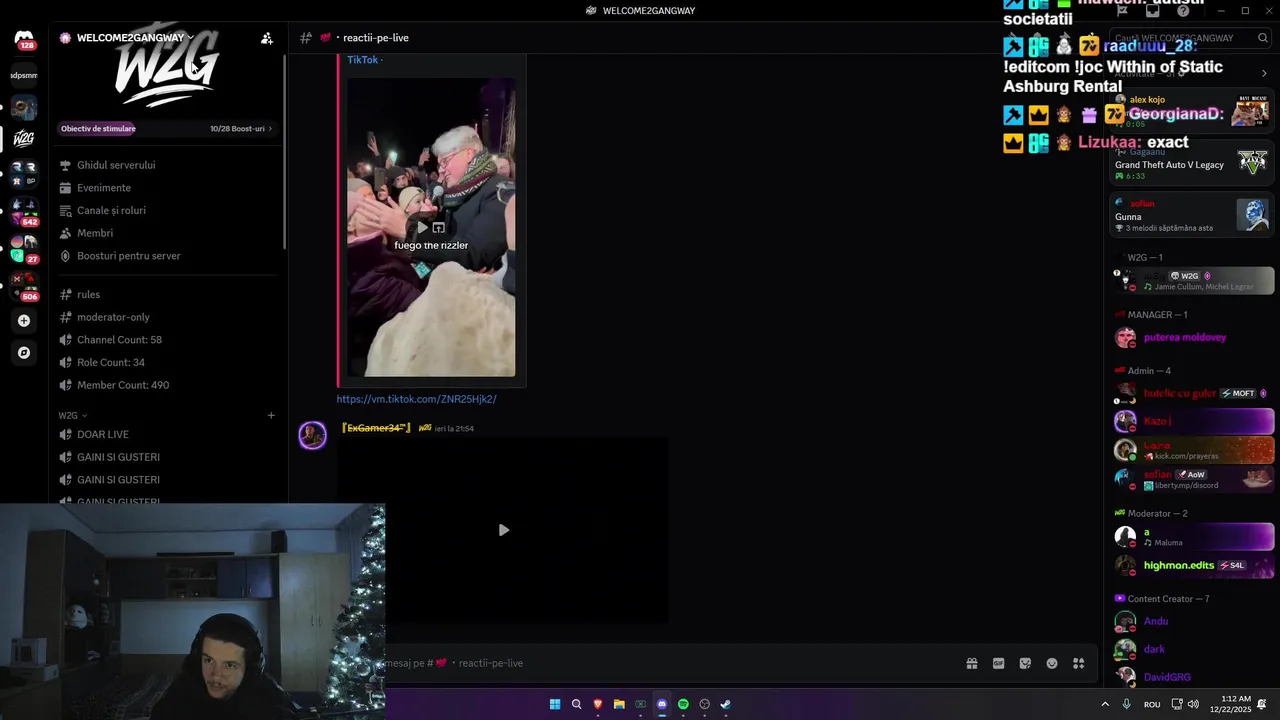This screenshot has width=1280, height=720.
Task: Open the apps launcher icon in message bar
Action: pyautogui.click(x=1079, y=663)
